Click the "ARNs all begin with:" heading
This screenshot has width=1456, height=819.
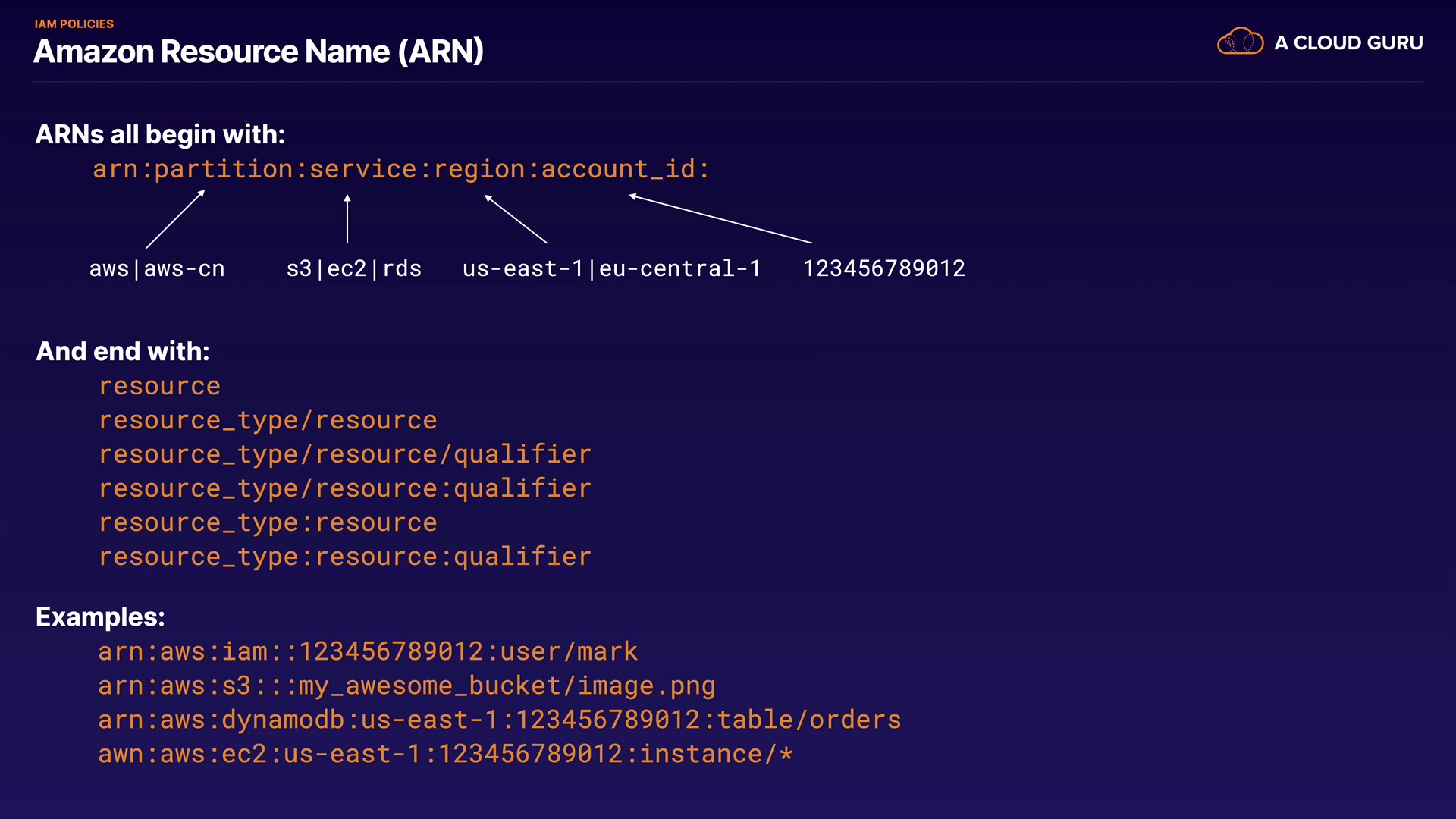(160, 135)
